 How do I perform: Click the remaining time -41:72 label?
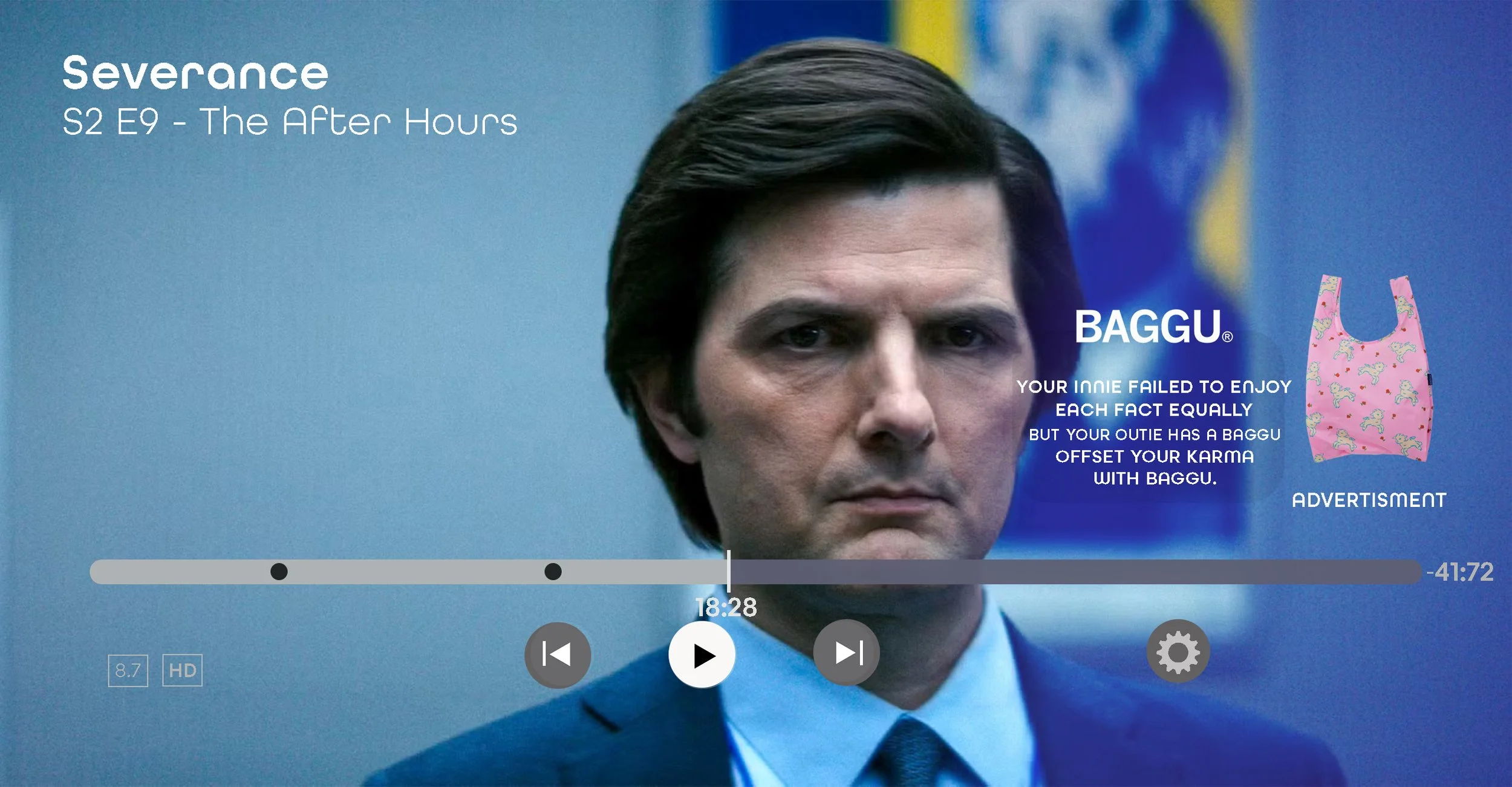pos(1460,572)
